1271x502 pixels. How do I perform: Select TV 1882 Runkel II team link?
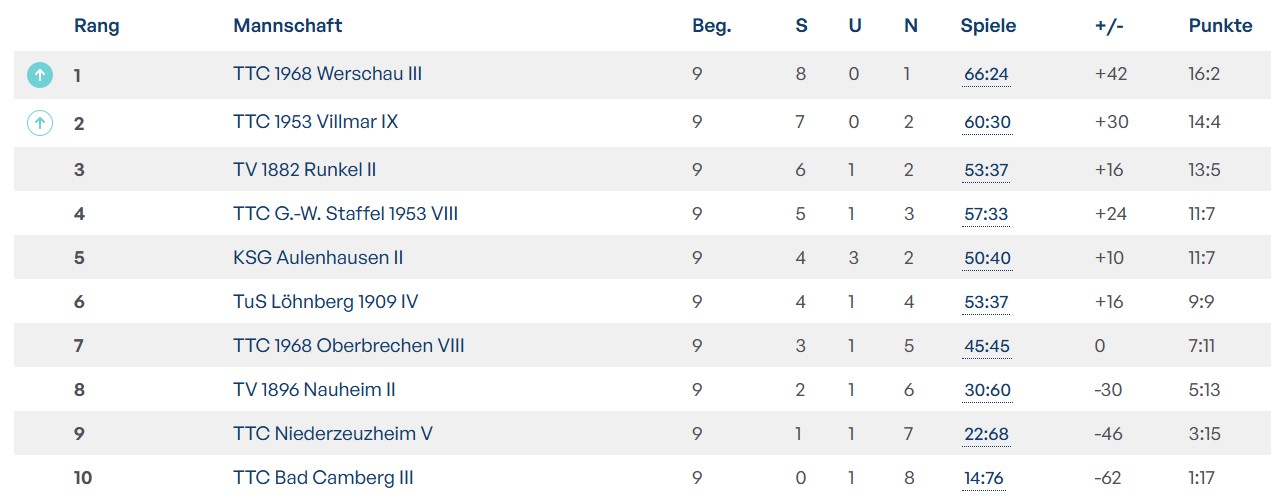tap(304, 170)
